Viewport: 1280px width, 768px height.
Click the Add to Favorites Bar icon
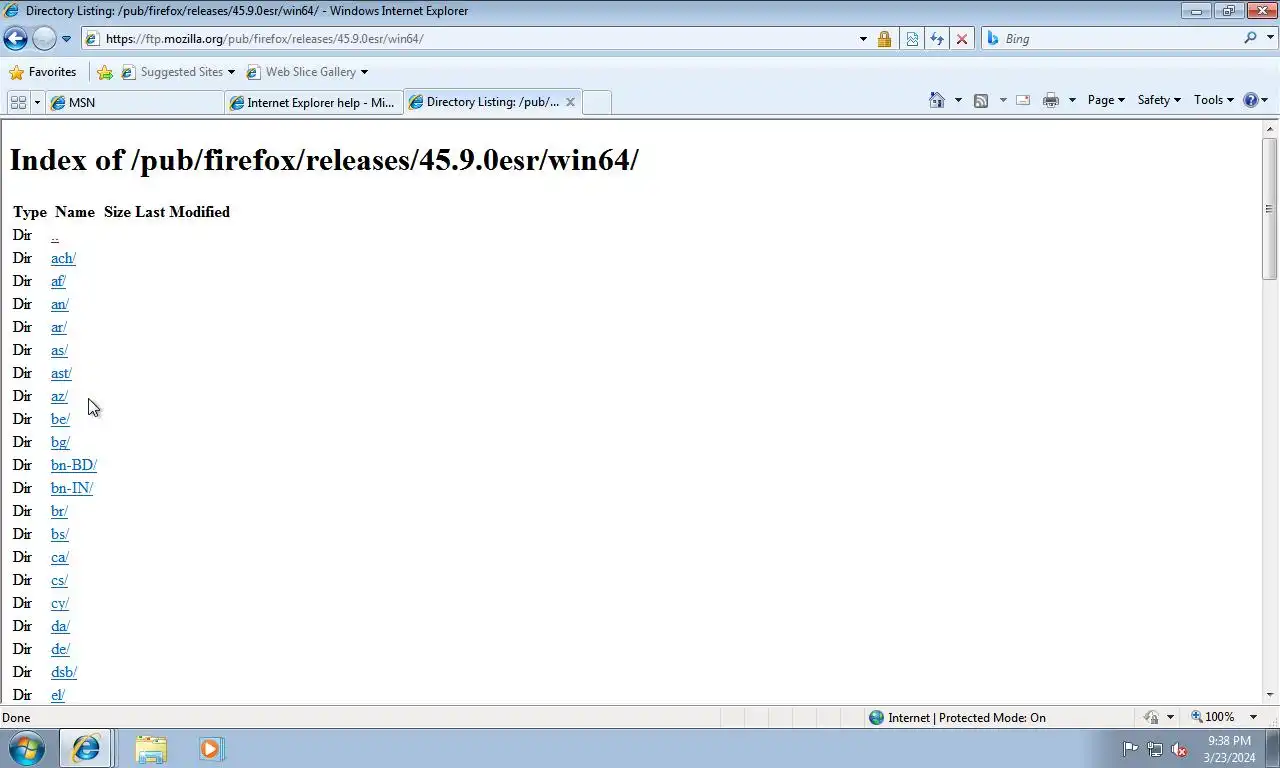(x=104, y=72)
